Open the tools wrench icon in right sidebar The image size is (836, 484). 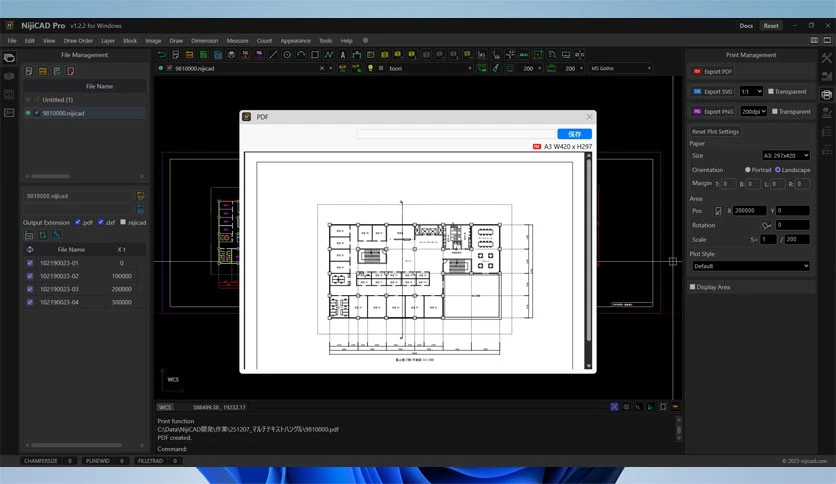826,58
